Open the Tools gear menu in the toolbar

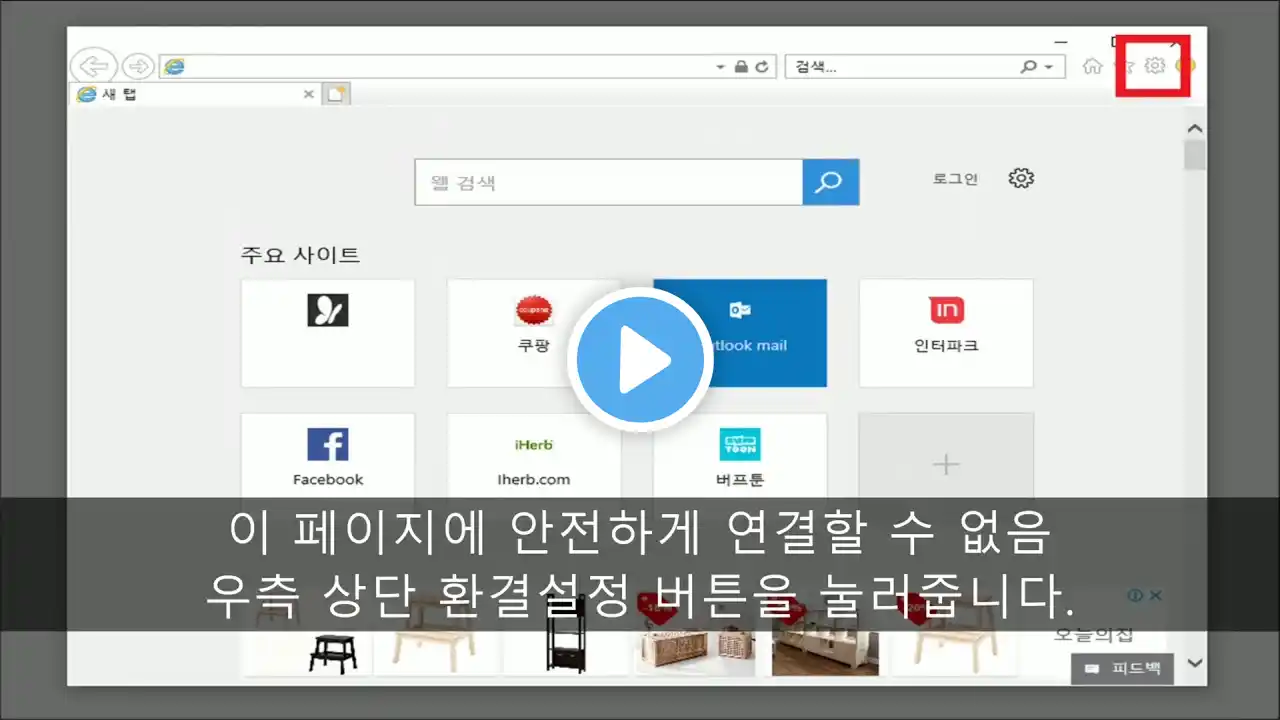coord(1155,66)
